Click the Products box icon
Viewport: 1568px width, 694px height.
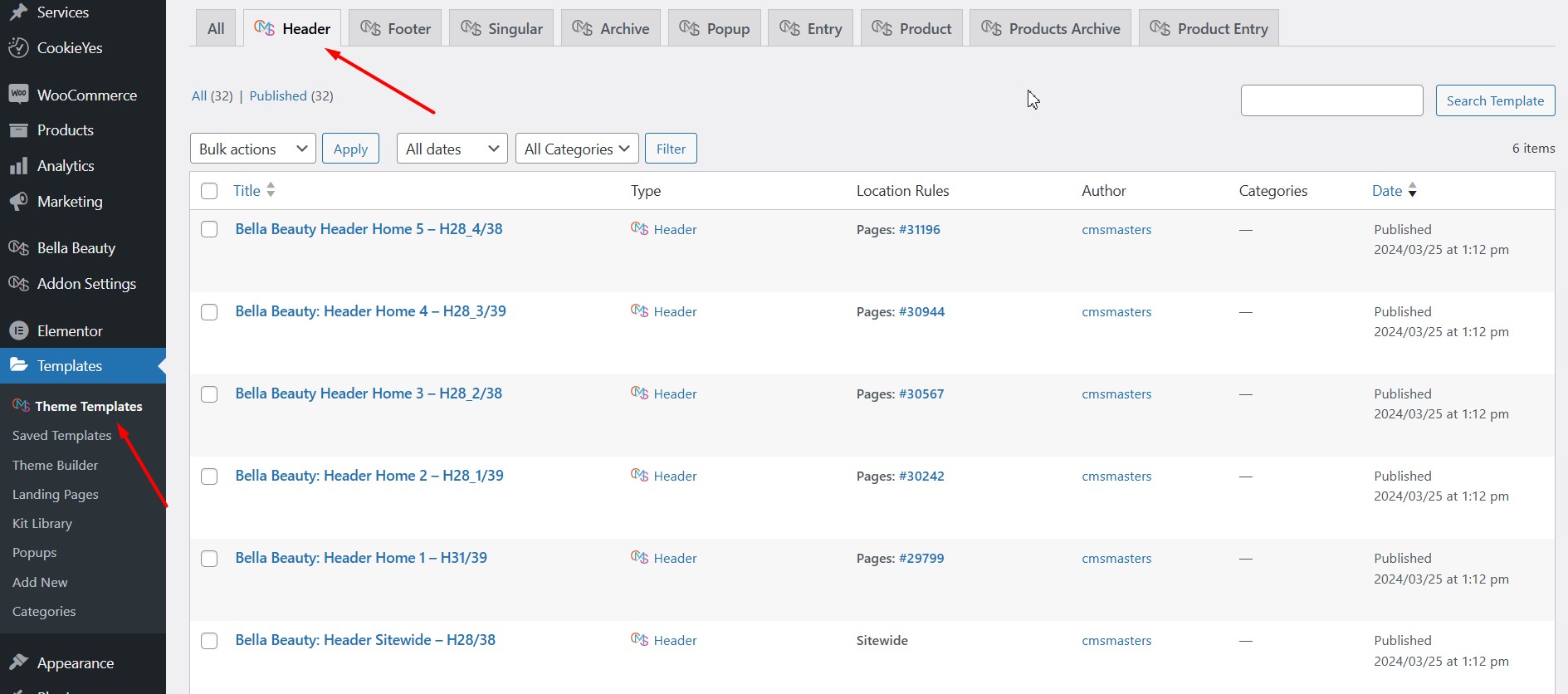click(18, 130)
